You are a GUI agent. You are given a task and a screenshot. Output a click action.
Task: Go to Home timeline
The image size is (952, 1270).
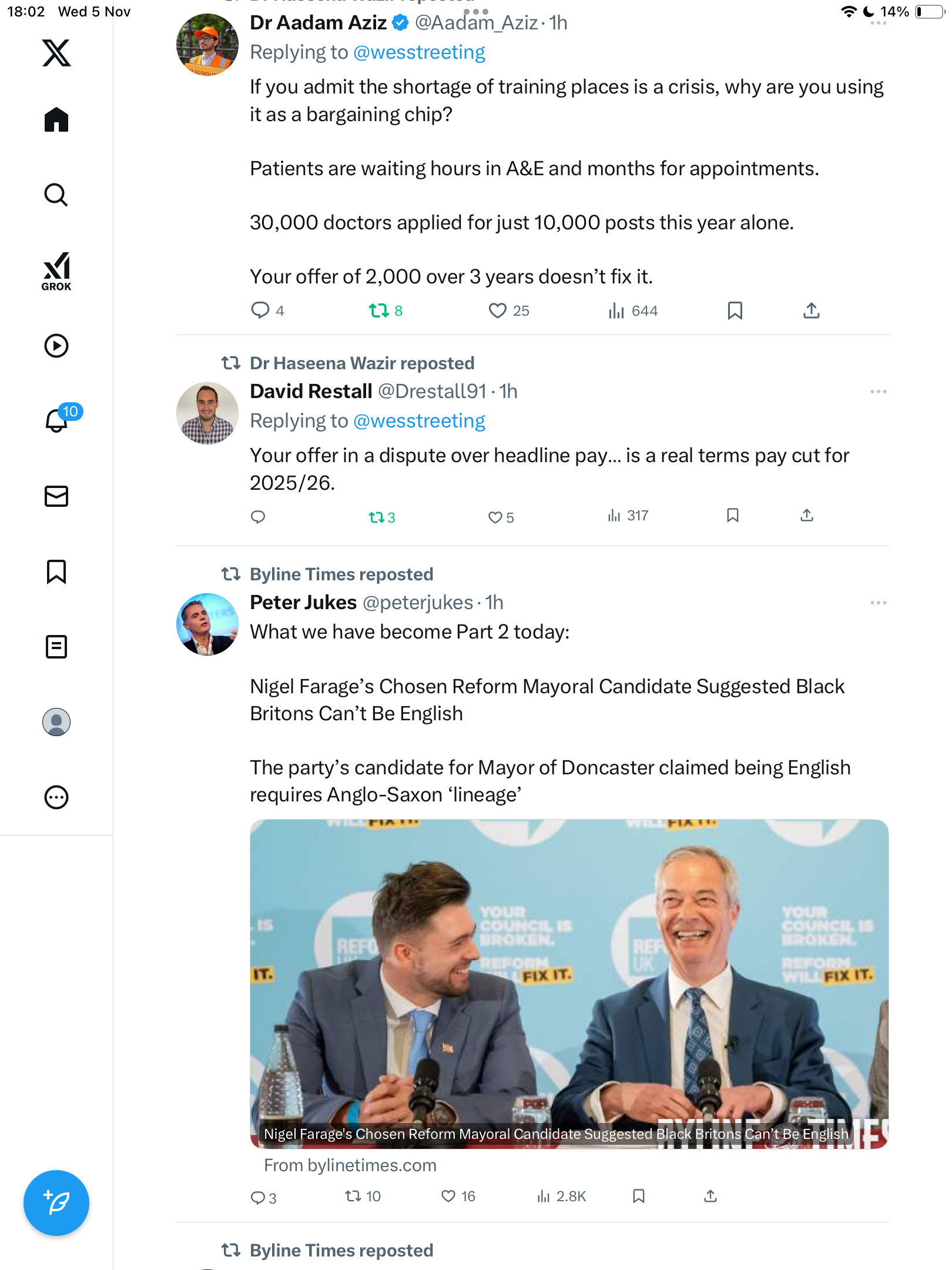click(x=56, y=120)
